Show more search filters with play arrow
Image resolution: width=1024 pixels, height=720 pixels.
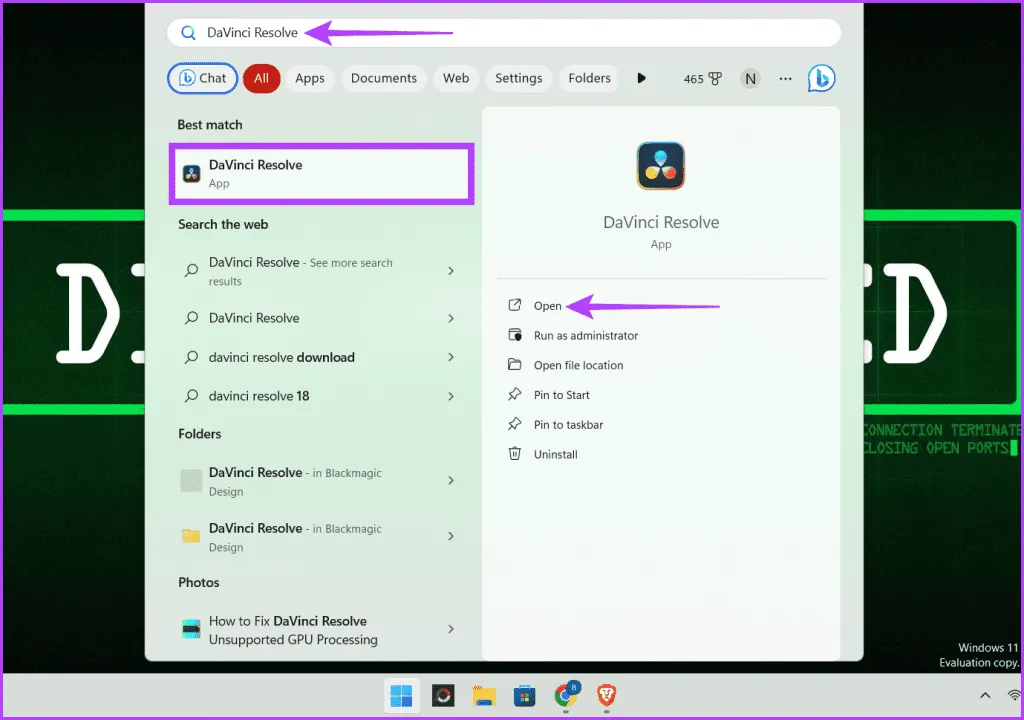coord(642,78)
